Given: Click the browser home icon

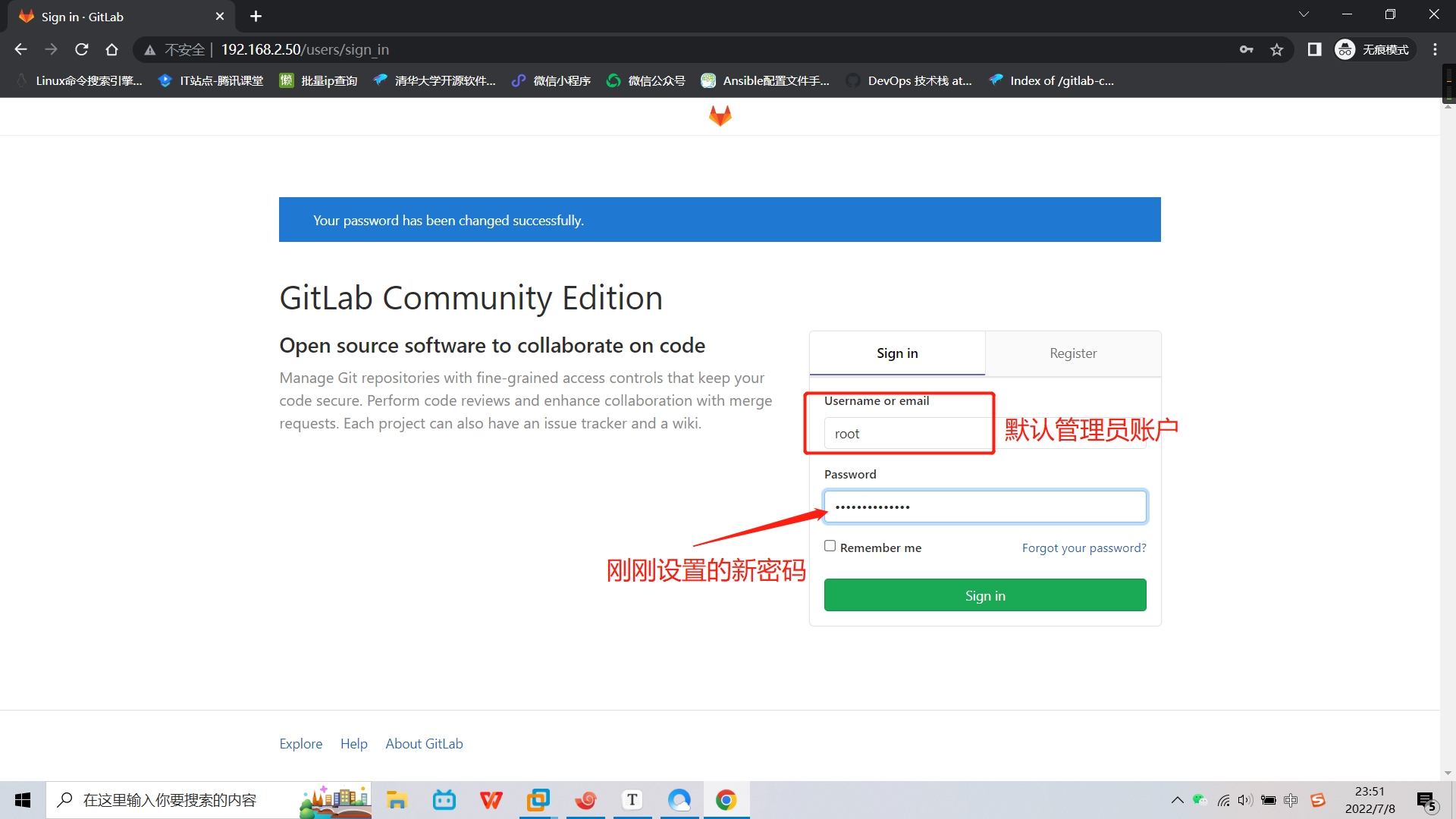Looking at the screenshot, I should (112, 49).
